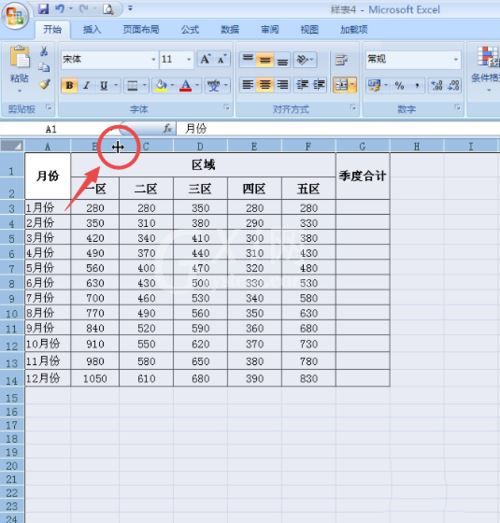
Task: Toggle bold formatting
Action: point(70,86)
